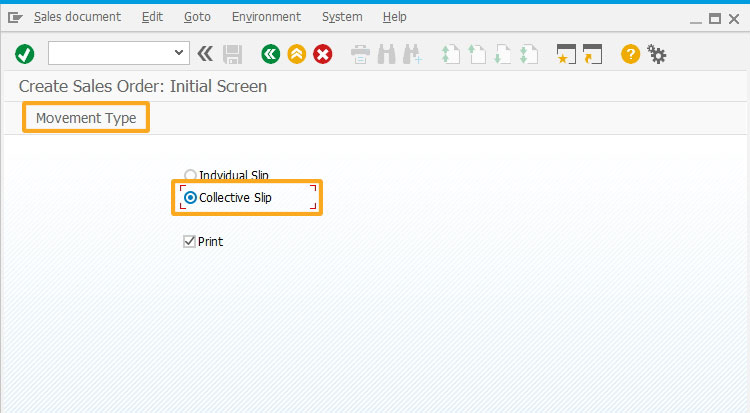Image resolution: width=750 pixels, height=413 pixels.
Task: Go to Previous Page icon
Action: point(476,54)
